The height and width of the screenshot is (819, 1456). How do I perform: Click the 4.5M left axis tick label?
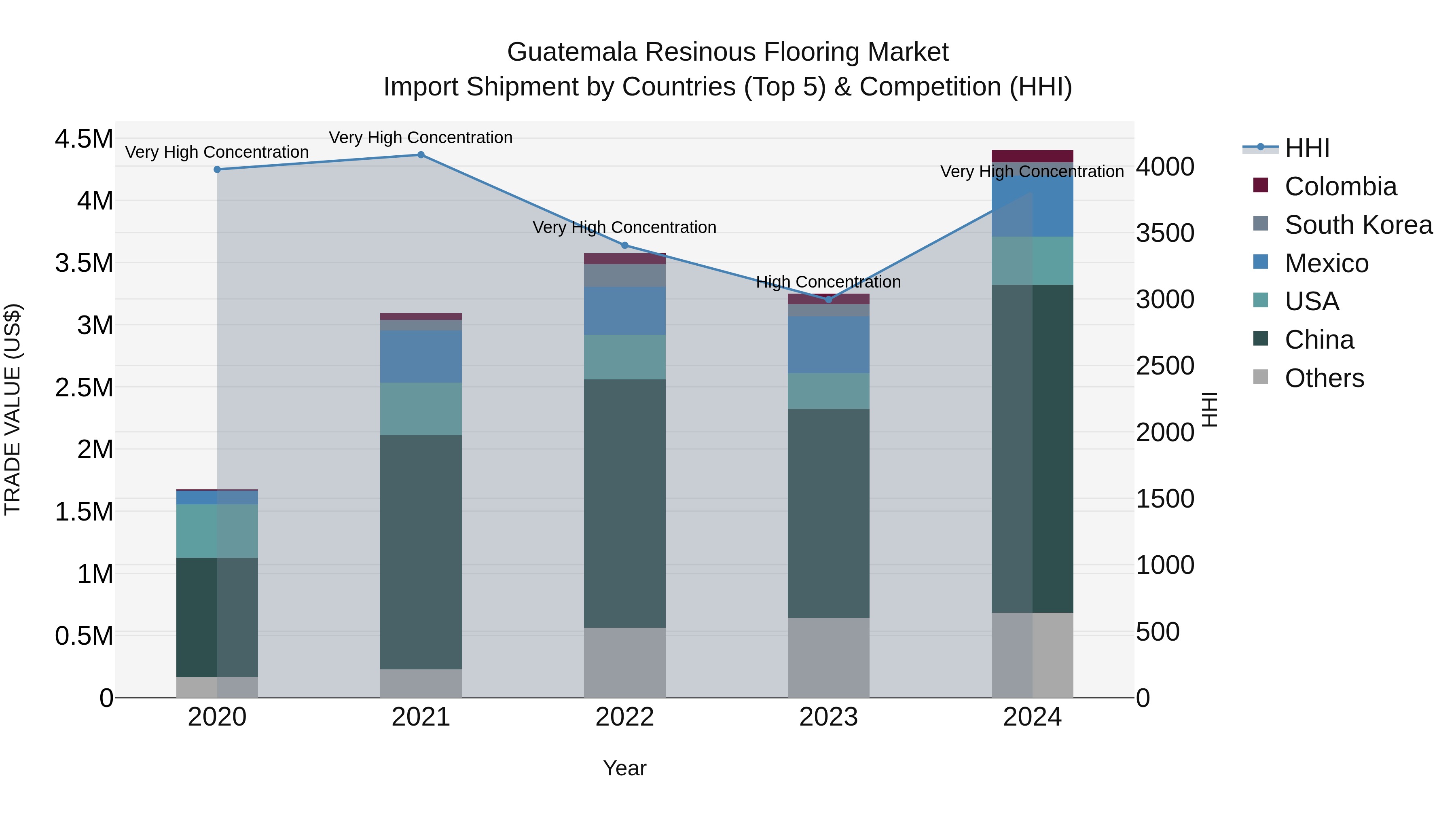click(84, 139)
